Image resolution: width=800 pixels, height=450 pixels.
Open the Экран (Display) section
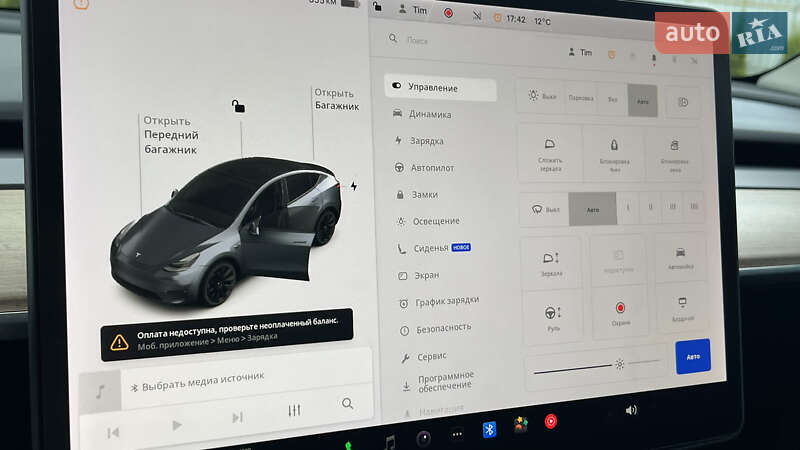[419, 276]
